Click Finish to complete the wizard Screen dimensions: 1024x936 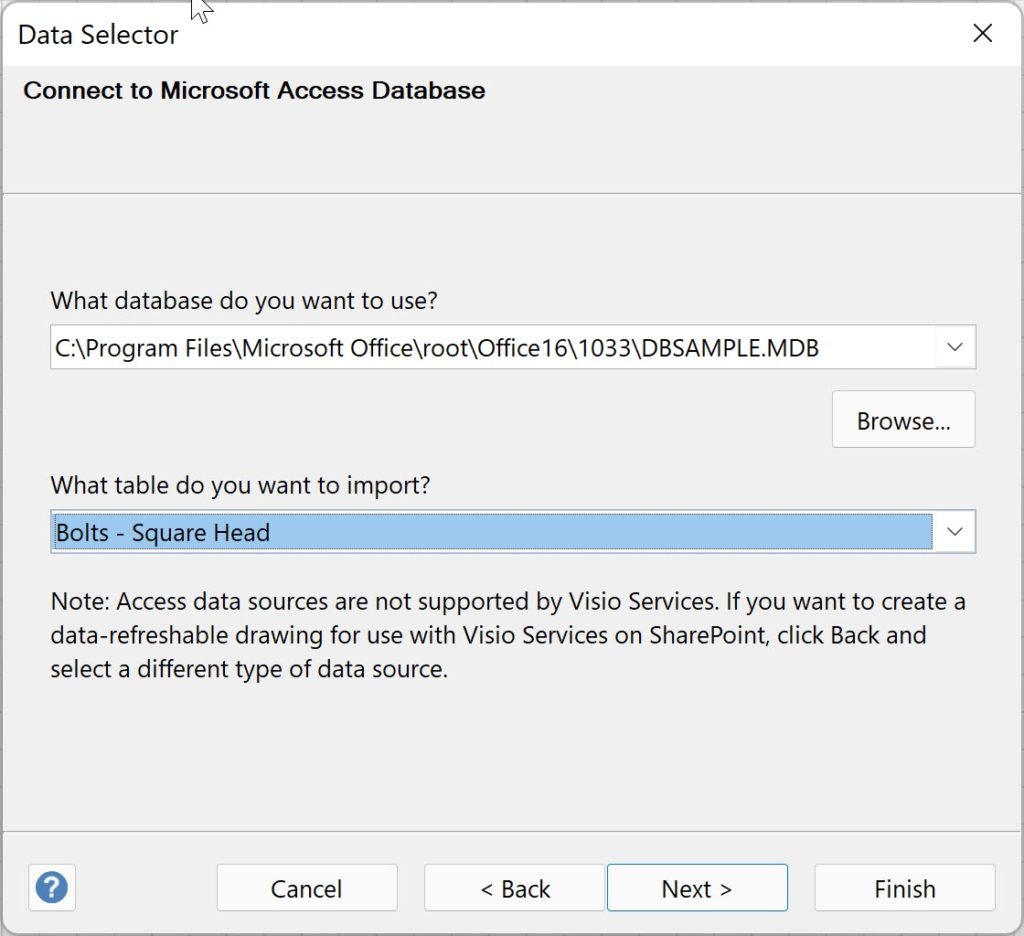pyautogui.click(x=904, y=888)
